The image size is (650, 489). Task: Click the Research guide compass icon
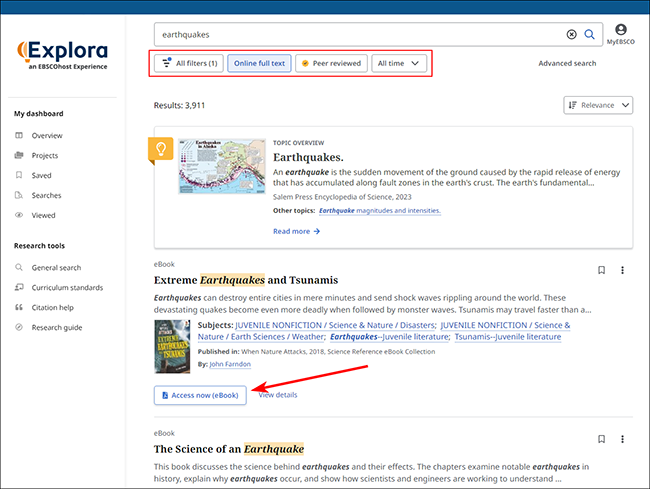tap(19, 327)
